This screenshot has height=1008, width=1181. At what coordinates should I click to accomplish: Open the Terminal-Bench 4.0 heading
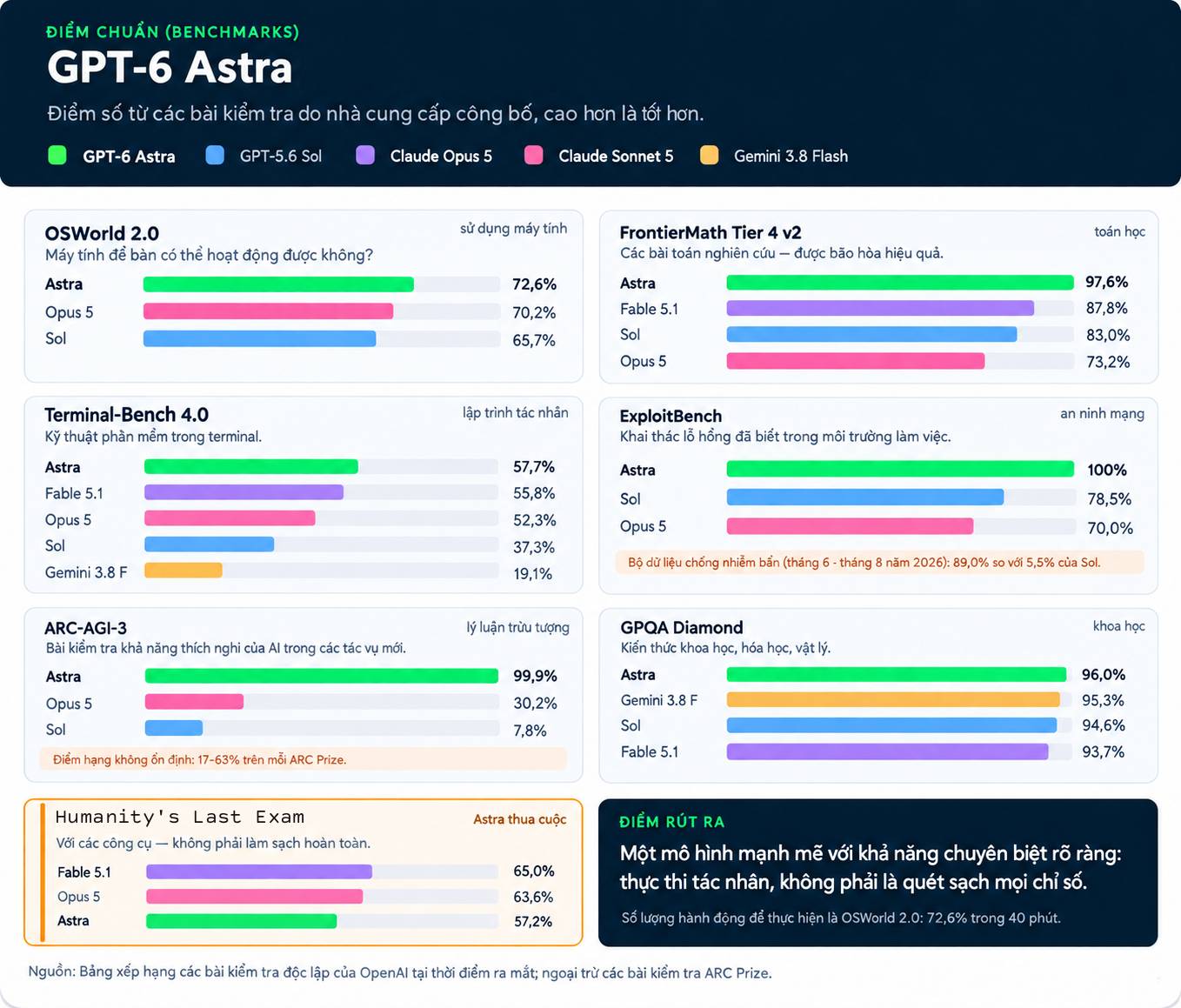click(x=127, y=415)
